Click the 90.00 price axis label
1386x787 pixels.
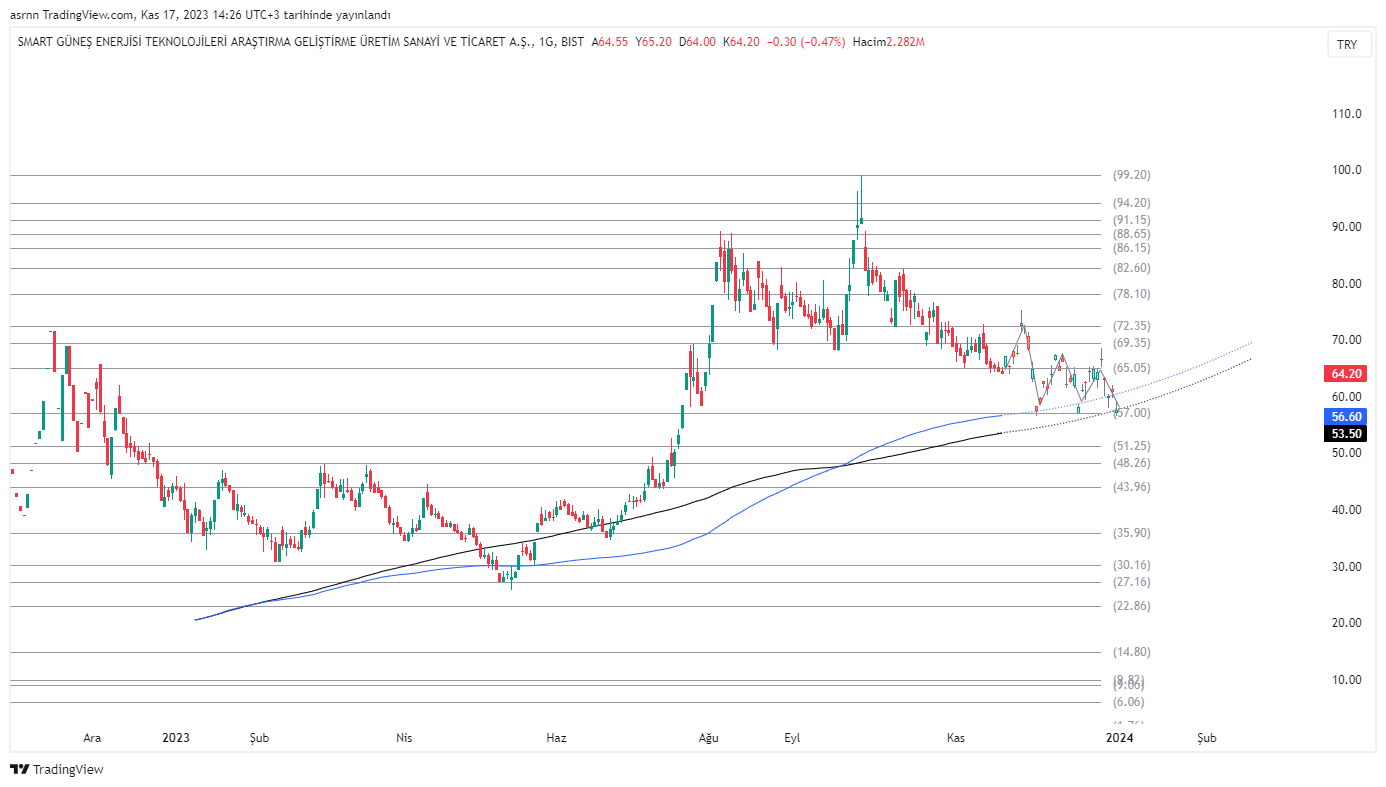point(1345,227)
